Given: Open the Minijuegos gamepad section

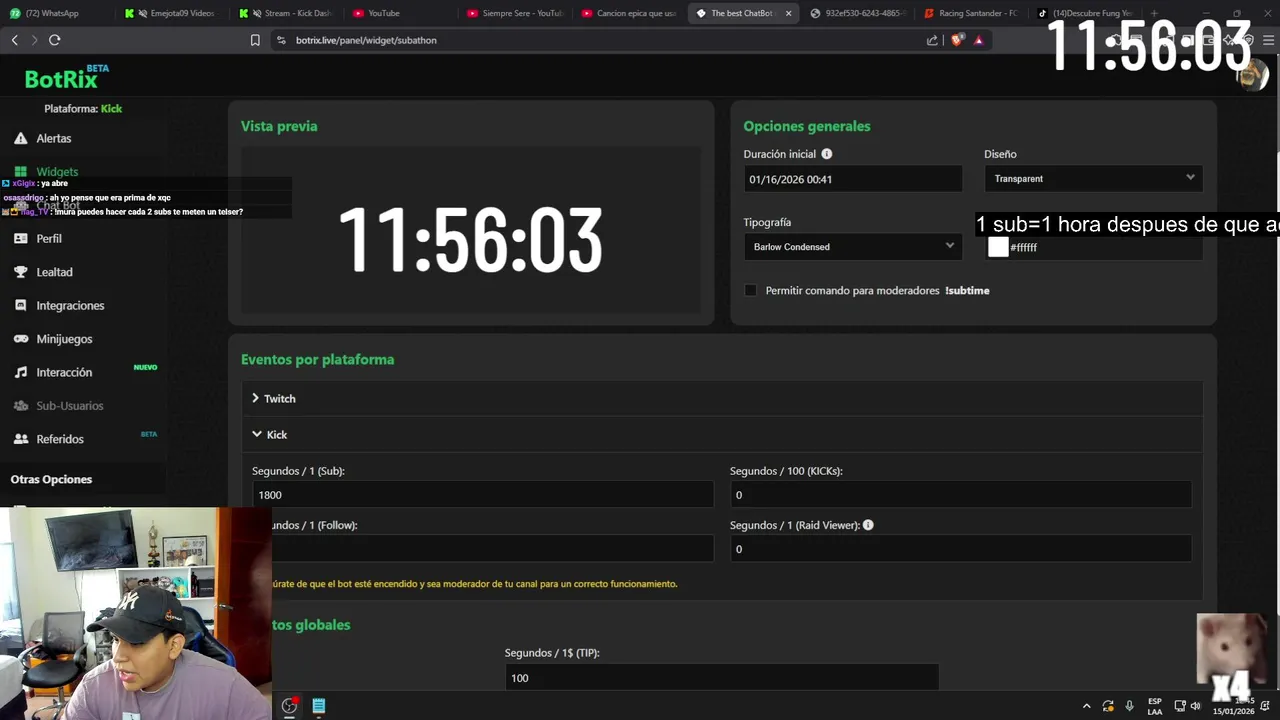Looking at the screenshot, I should tap(64, 339).
